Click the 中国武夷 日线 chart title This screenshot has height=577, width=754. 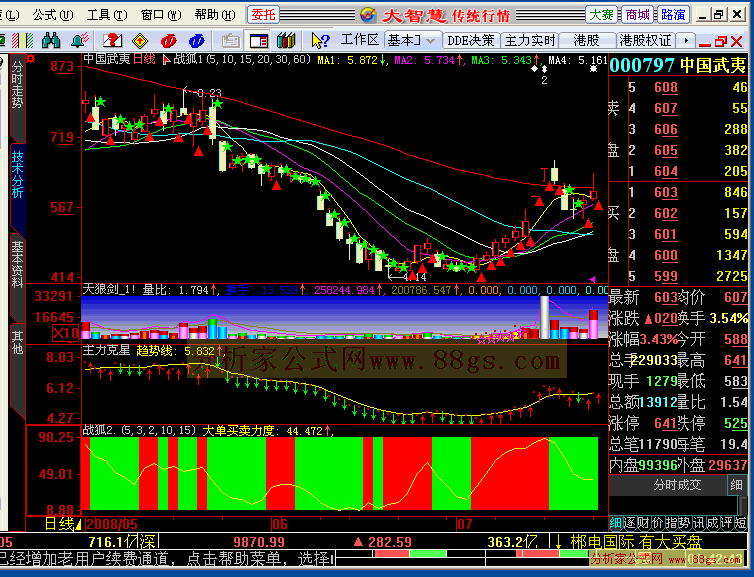coord(119,59)
